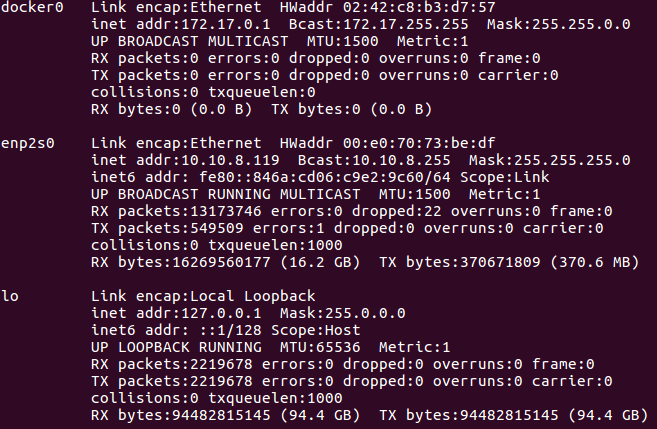Click the docker0 MAC address 02:42:c8:b3:d7:57
Viewport: 657px width, 429px height.
tap(419, 7)
